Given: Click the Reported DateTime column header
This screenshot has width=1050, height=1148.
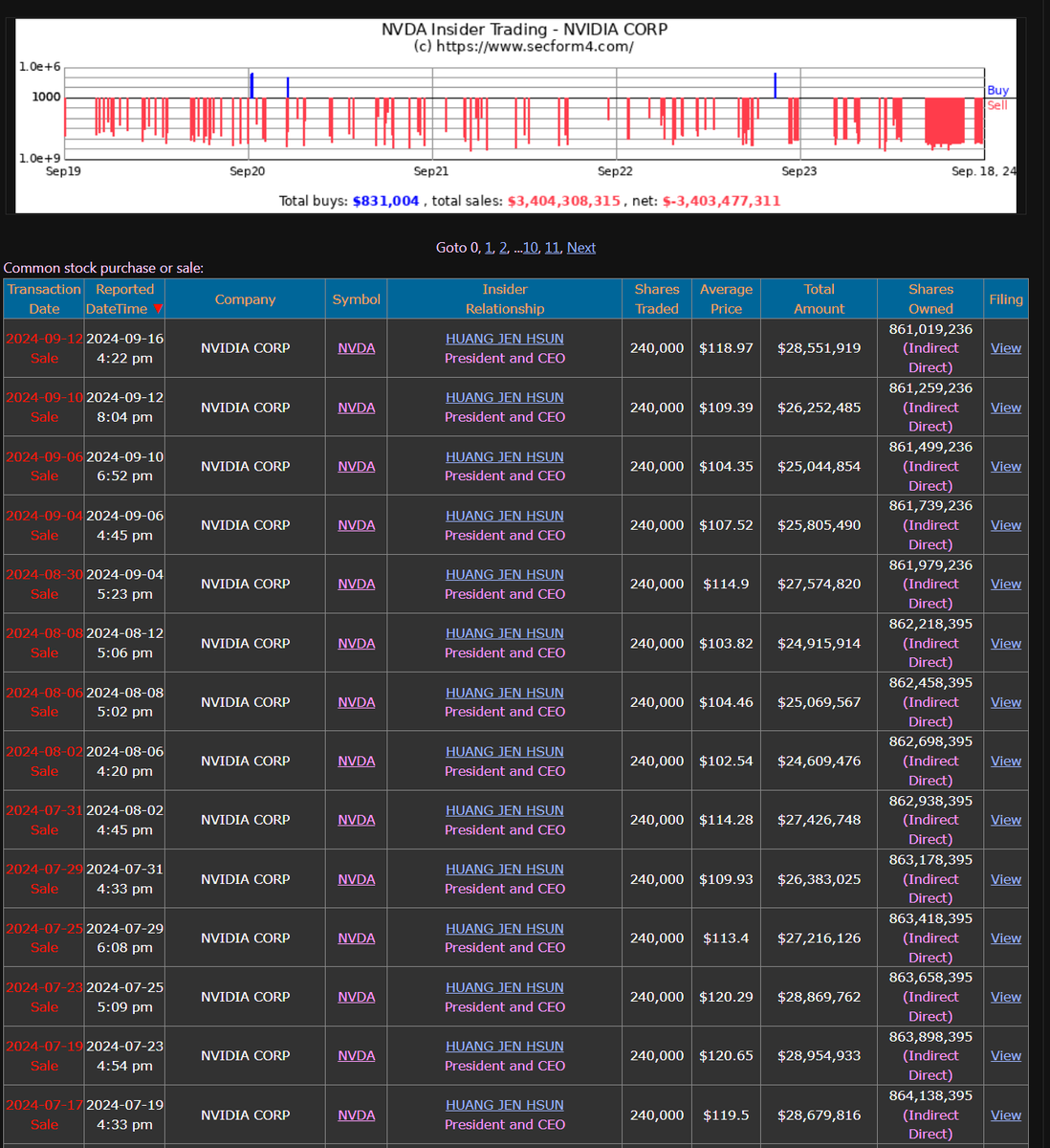Looking at the screenshot, I should click(124, 299).
